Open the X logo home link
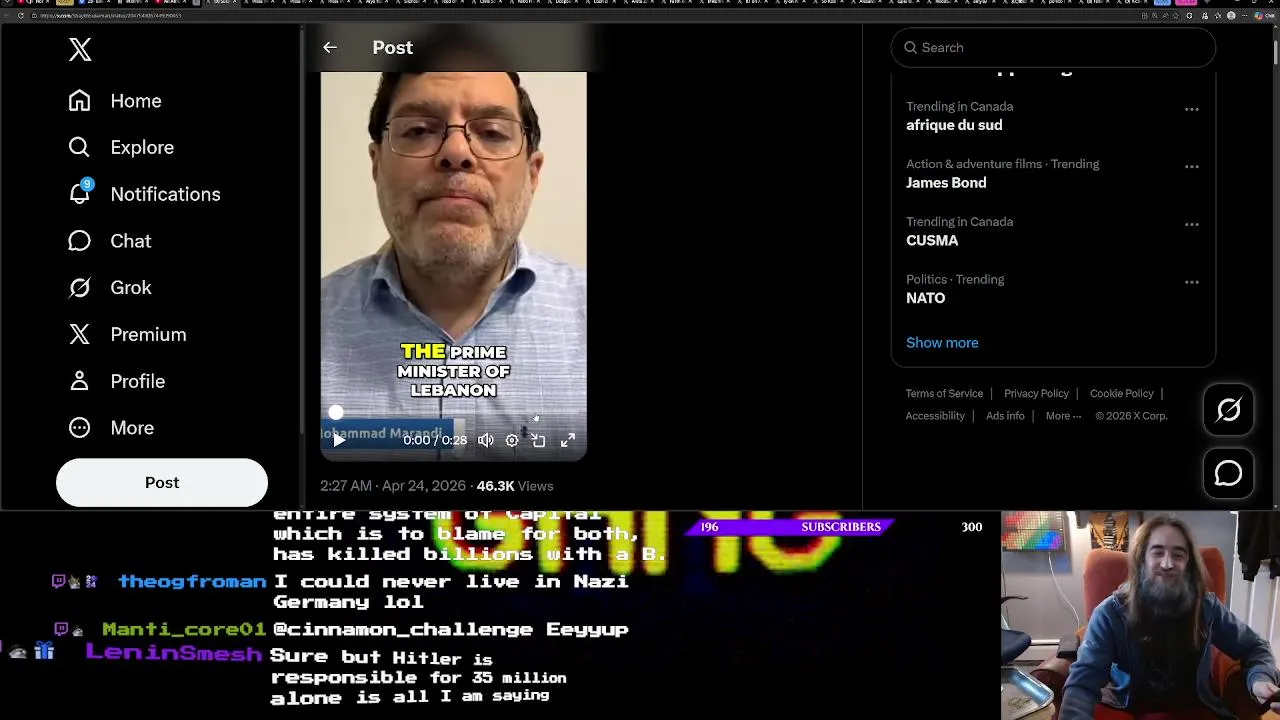The height and width of the screenshot is (720, 1280). pyautogui.click(x=80, y=49)
